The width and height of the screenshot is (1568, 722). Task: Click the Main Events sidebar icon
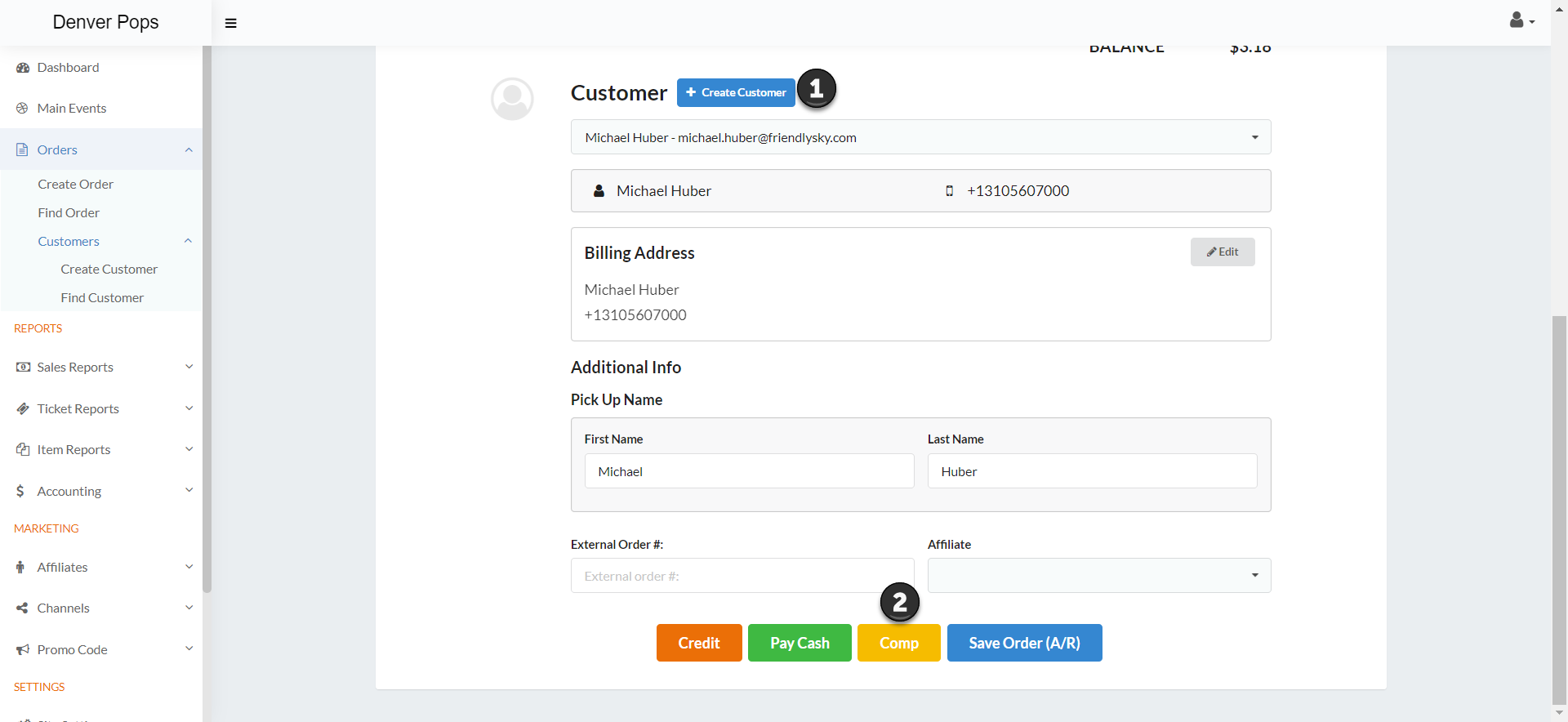point(23,109)
